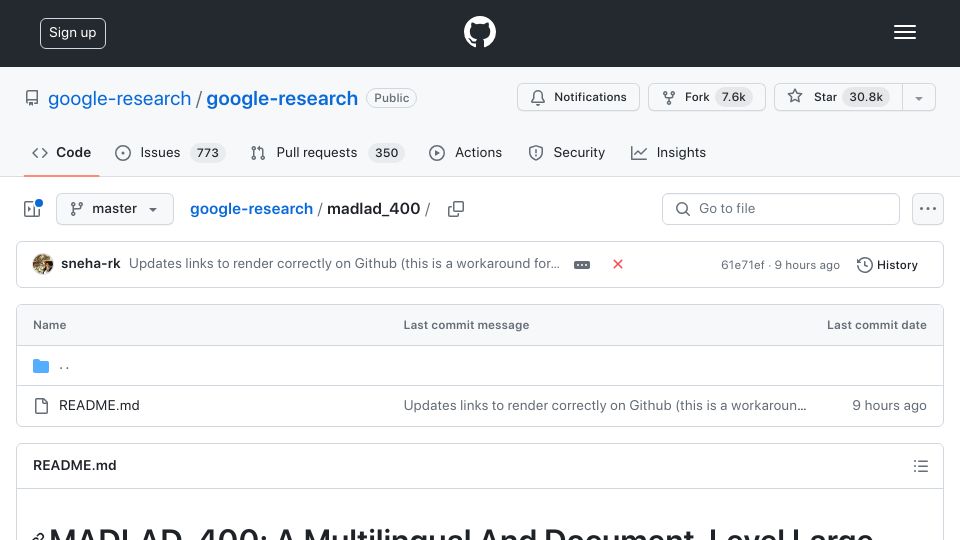Open the google-research repository name link
960x540 pixels.
[282, 99]
